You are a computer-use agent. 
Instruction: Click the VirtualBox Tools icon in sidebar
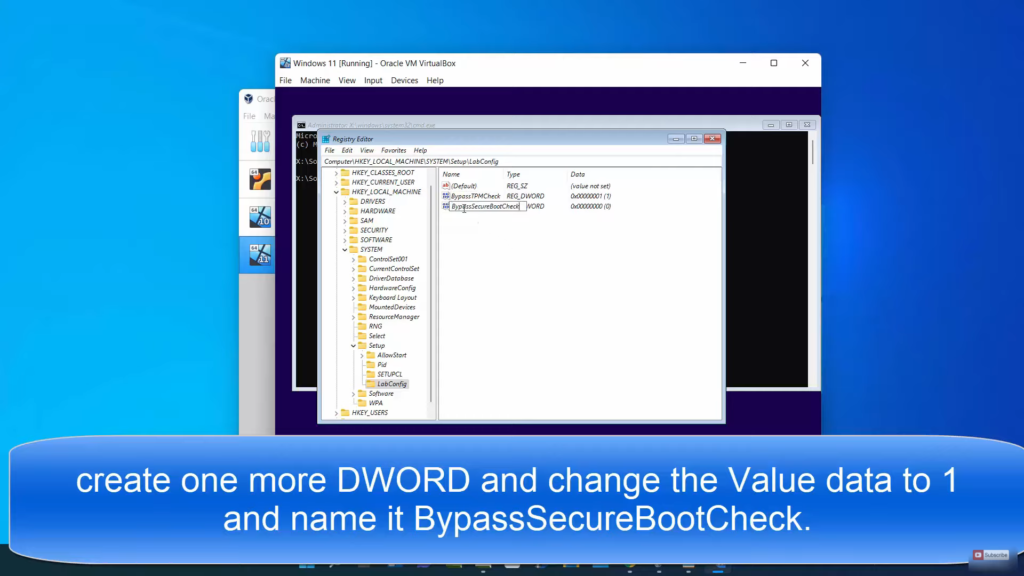(260, 141)
